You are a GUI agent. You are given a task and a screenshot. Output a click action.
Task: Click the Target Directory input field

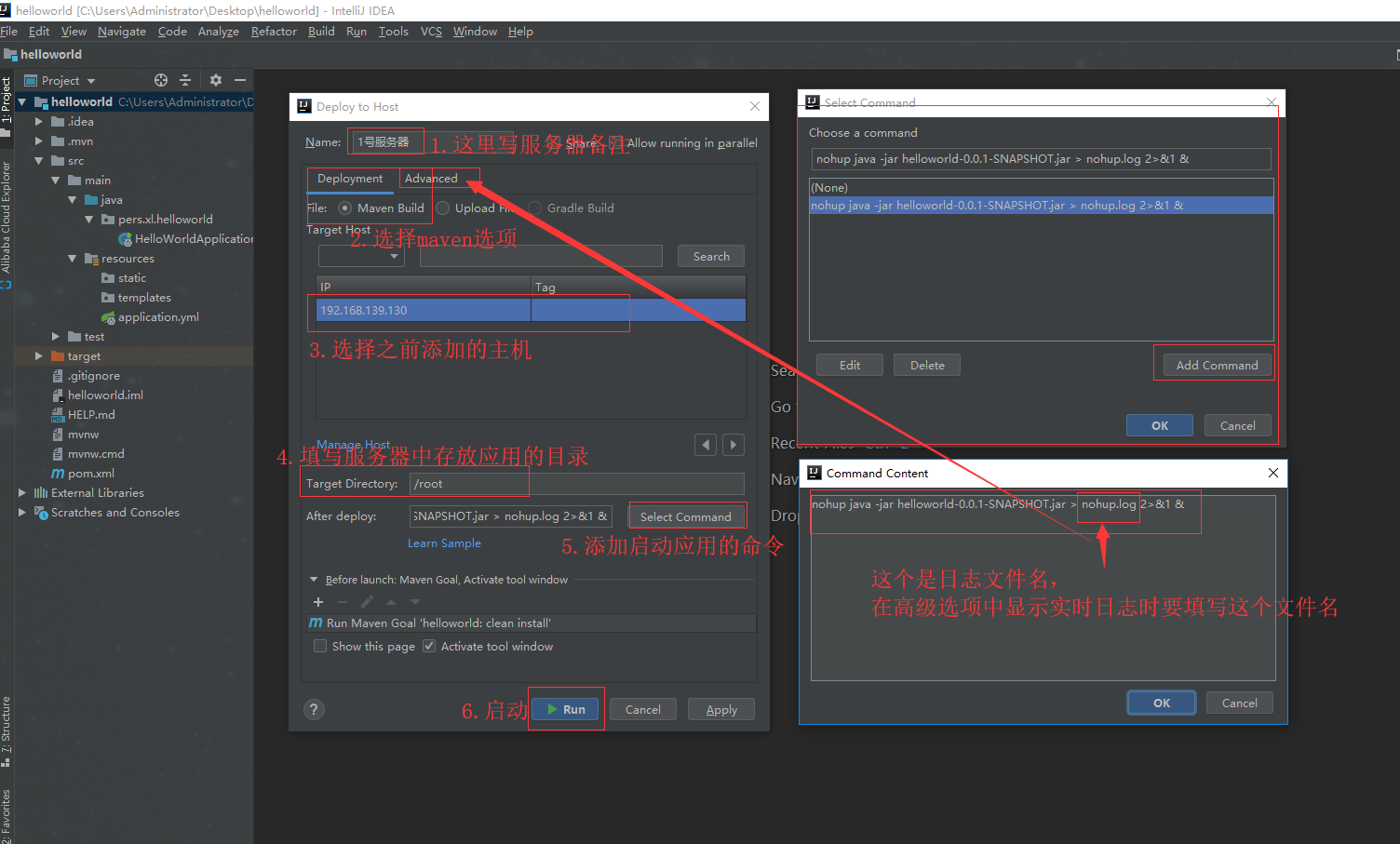point(577,484)
